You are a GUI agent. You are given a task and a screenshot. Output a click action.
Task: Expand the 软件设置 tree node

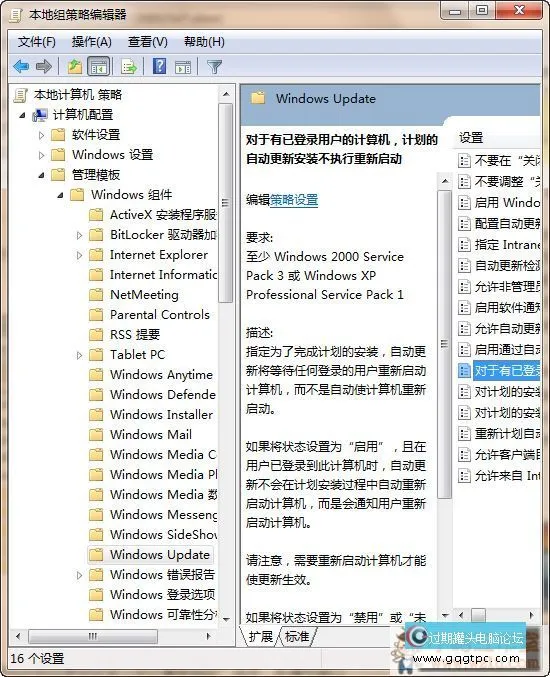(x=41, y=135)
